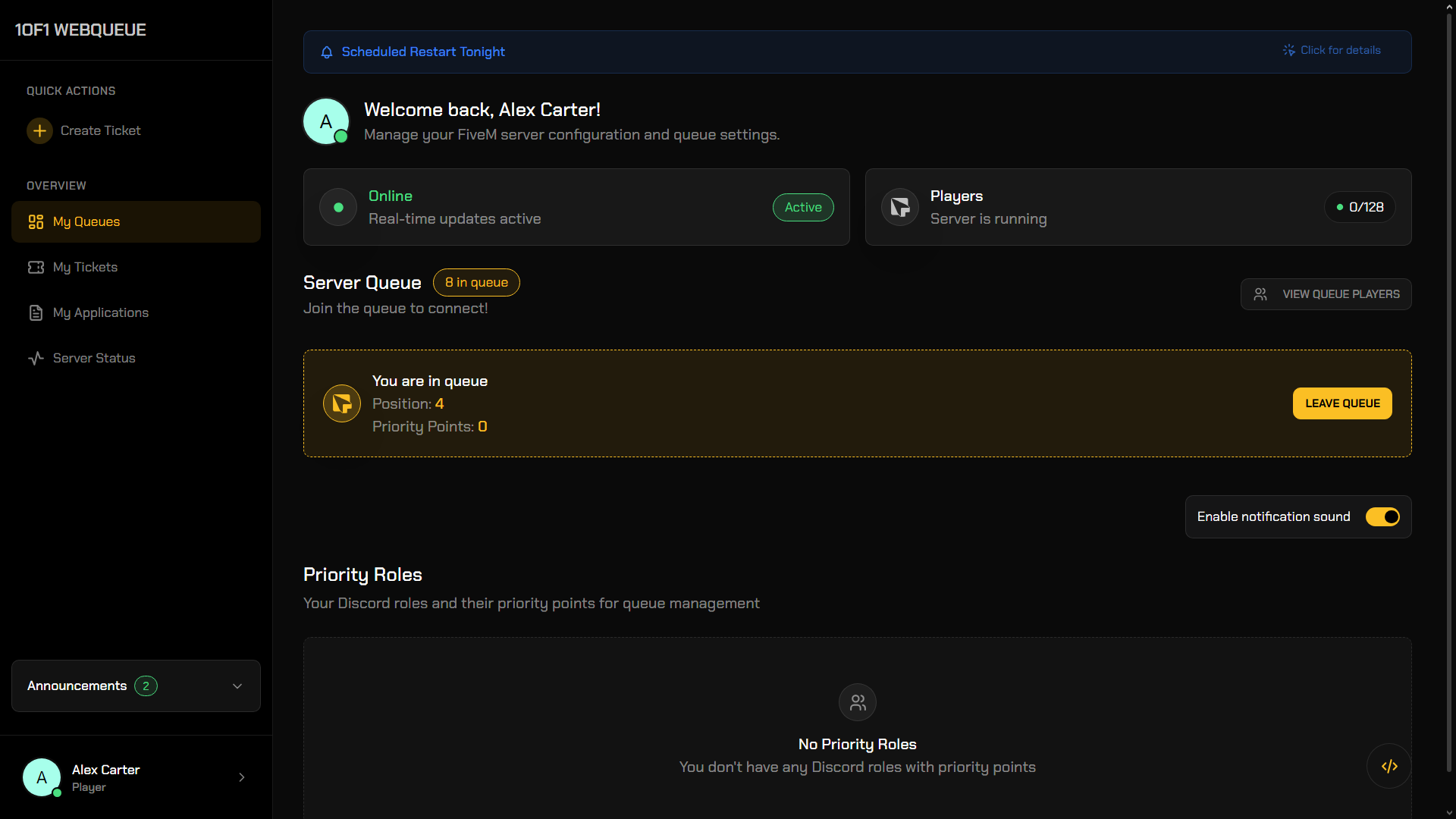Expand the Announcements dropdown chevron

click(237, 686)
